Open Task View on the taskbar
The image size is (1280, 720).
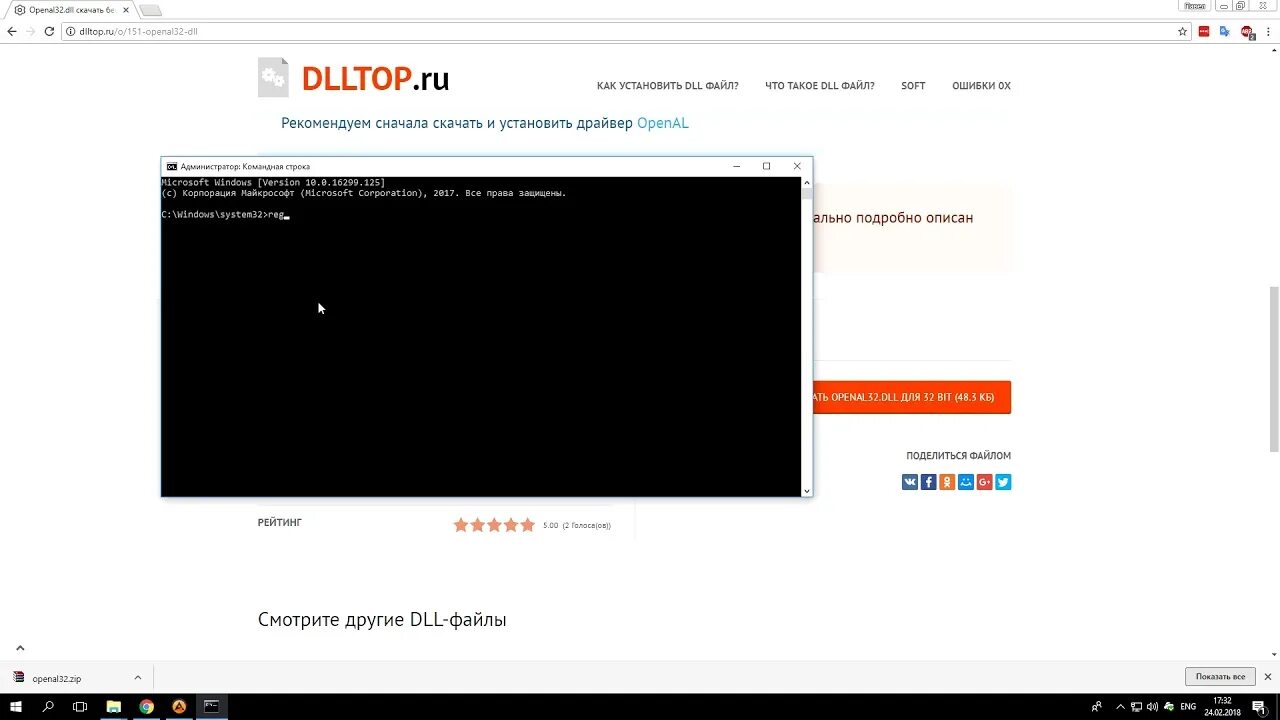[x=80, y=706]
